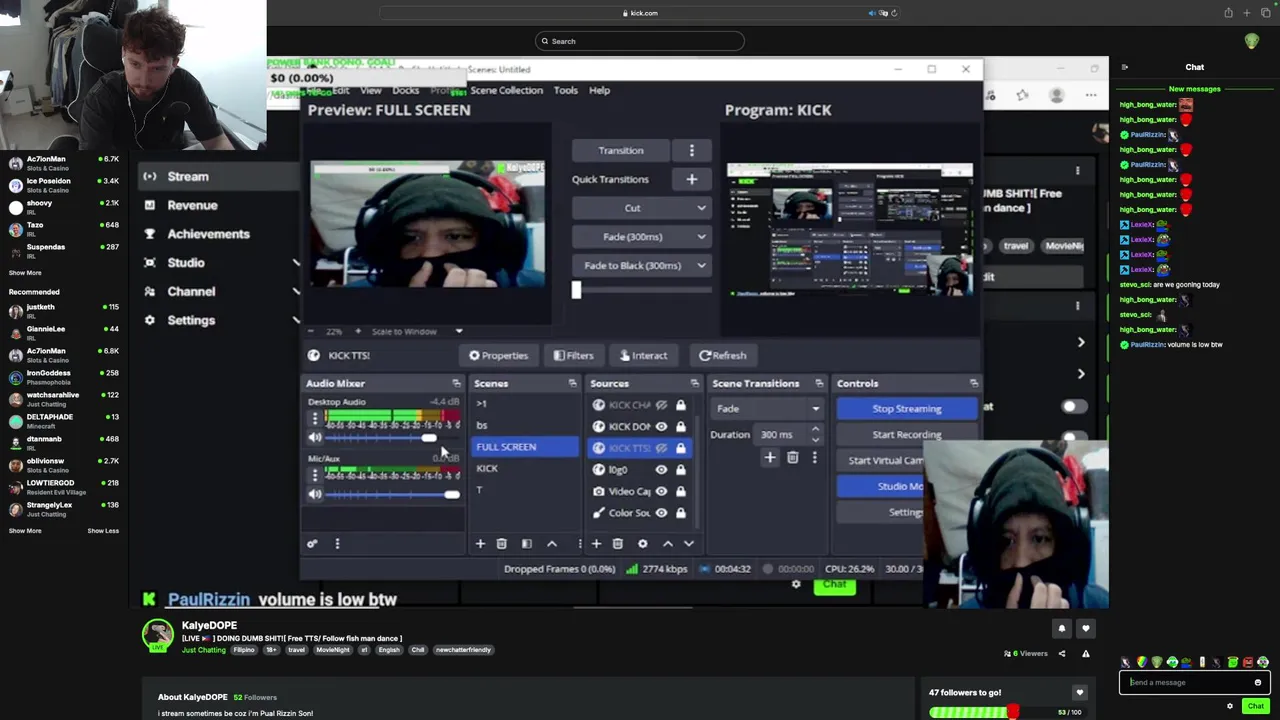This screenshot has width=1280, height=720.
Task: Click the Start Recording button
Action: [906, 434]
